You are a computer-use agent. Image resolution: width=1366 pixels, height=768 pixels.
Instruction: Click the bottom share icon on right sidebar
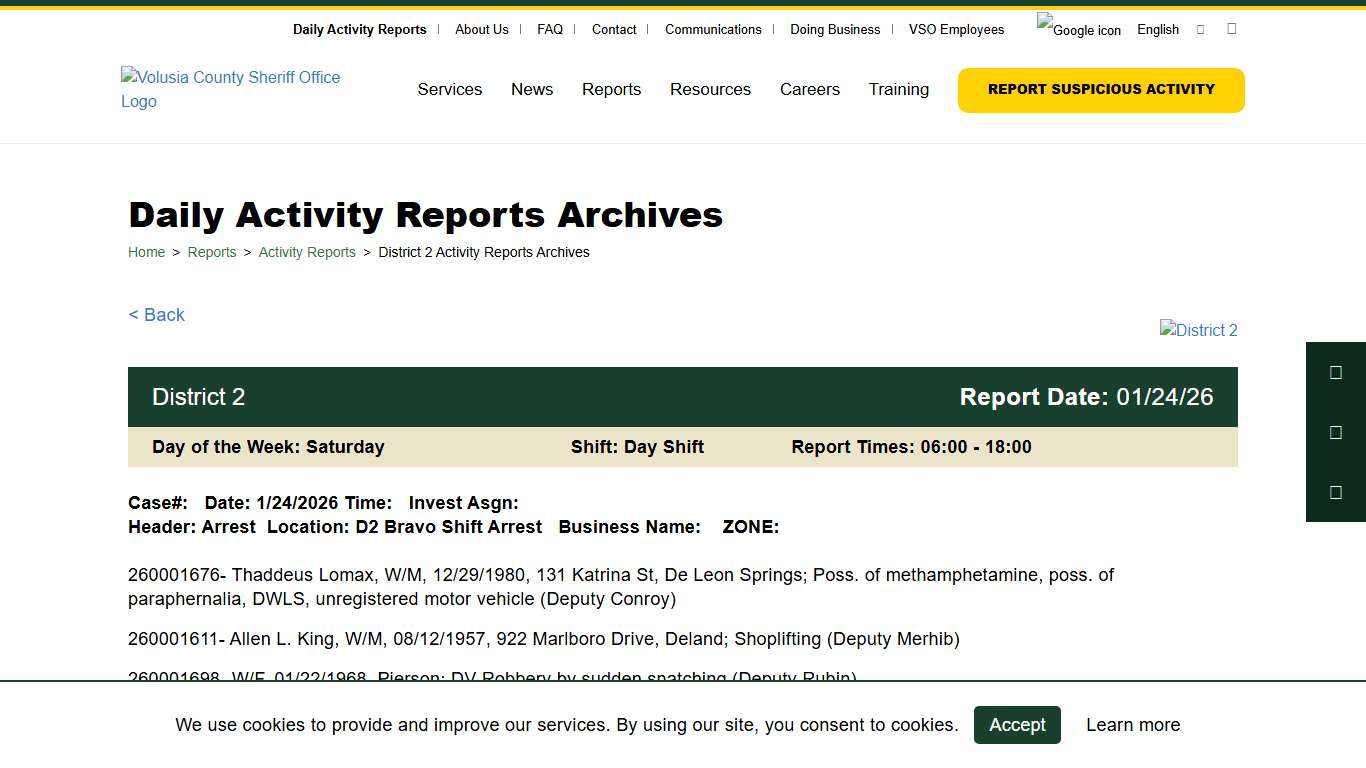click(1336, 492)
